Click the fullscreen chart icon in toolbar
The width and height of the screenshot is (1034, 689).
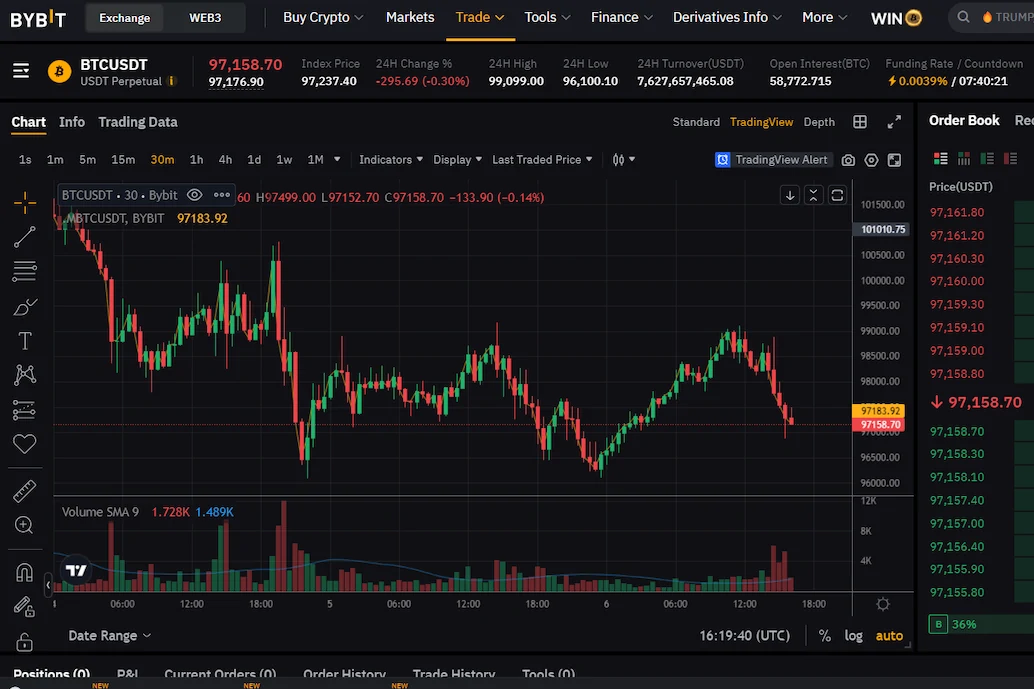click(894, 160)
